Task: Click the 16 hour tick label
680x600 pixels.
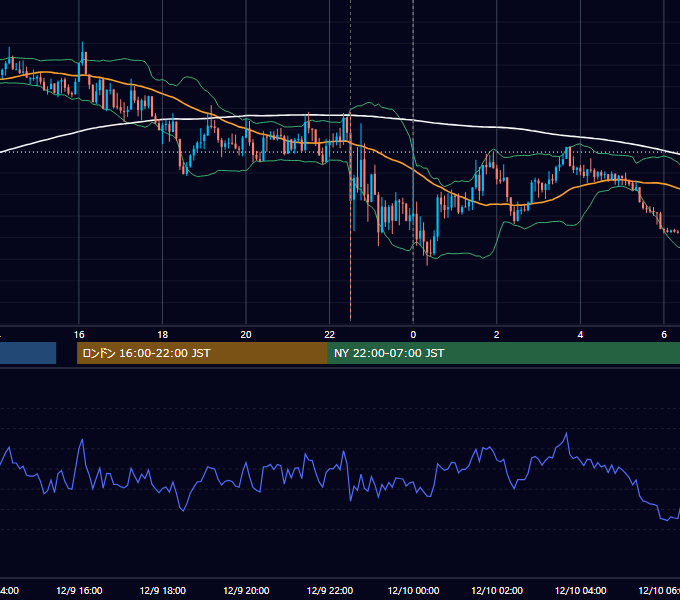Action: click(79, 335)
